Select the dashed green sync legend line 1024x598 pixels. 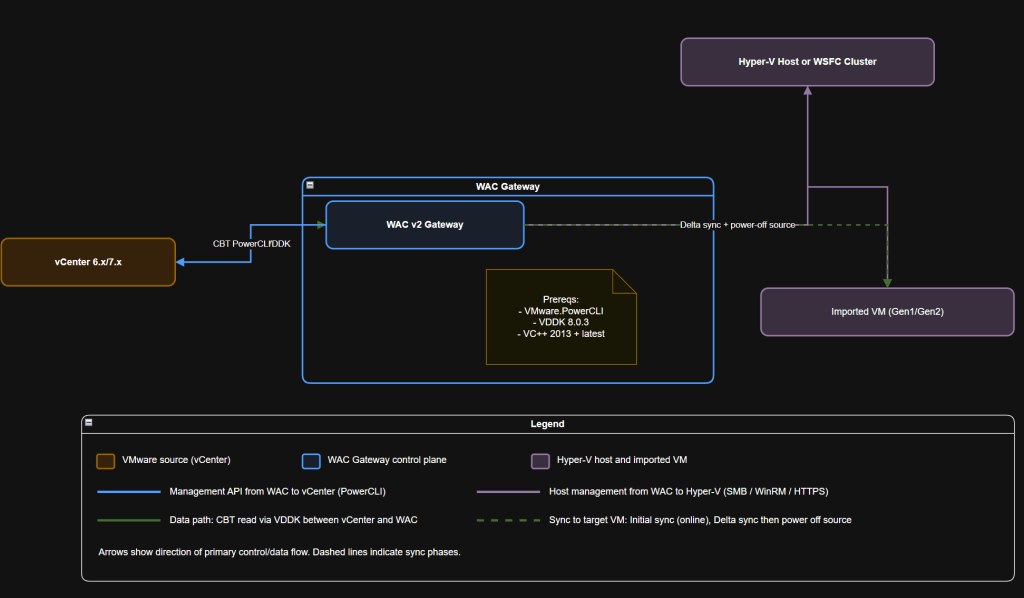[x=506, y=520]
